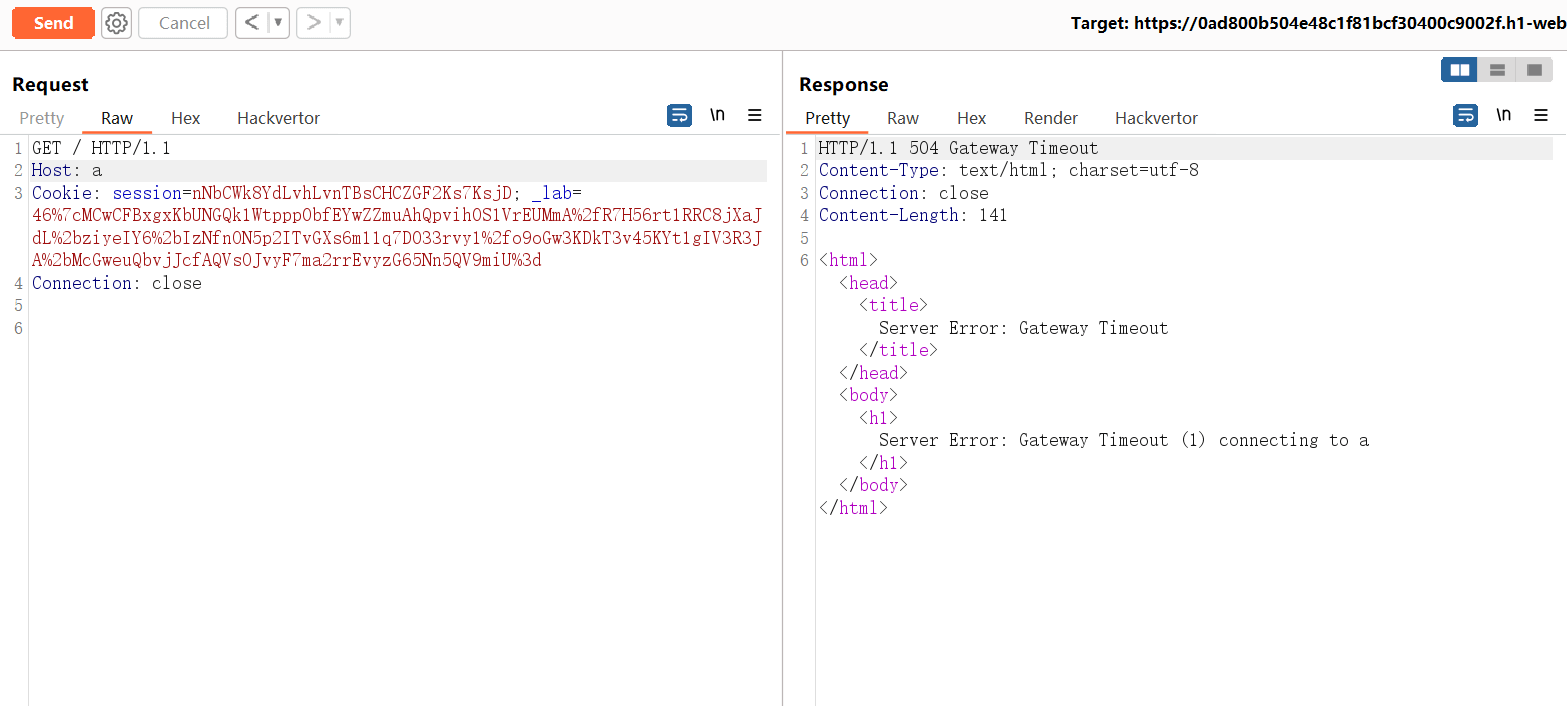The image size is (1567, 706).
Task: Switch to top-bottom stacked layout
Action: coord(1497,70)
